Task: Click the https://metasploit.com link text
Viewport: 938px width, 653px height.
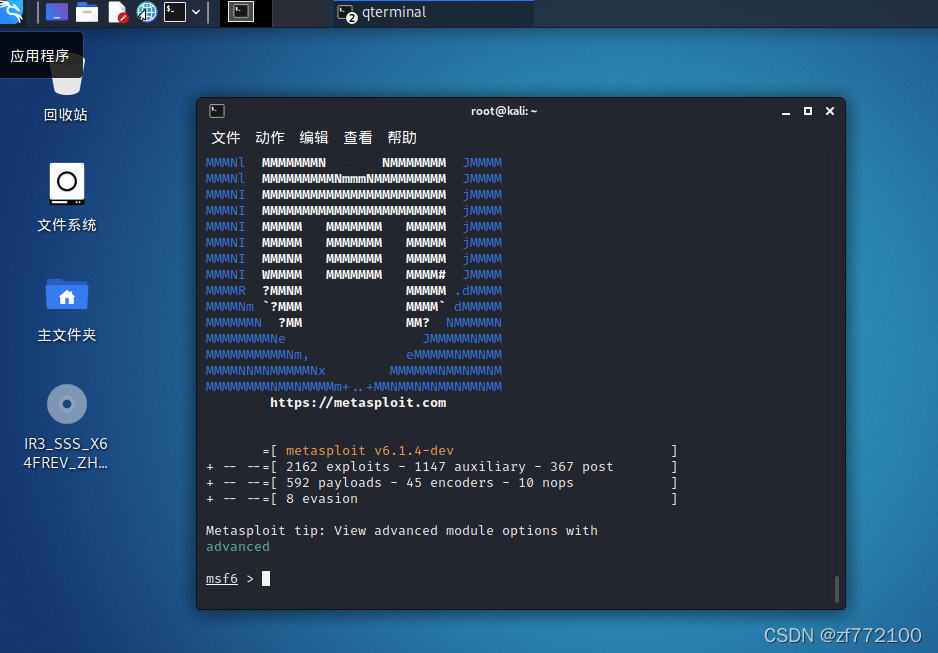Action: click(358, 402)
